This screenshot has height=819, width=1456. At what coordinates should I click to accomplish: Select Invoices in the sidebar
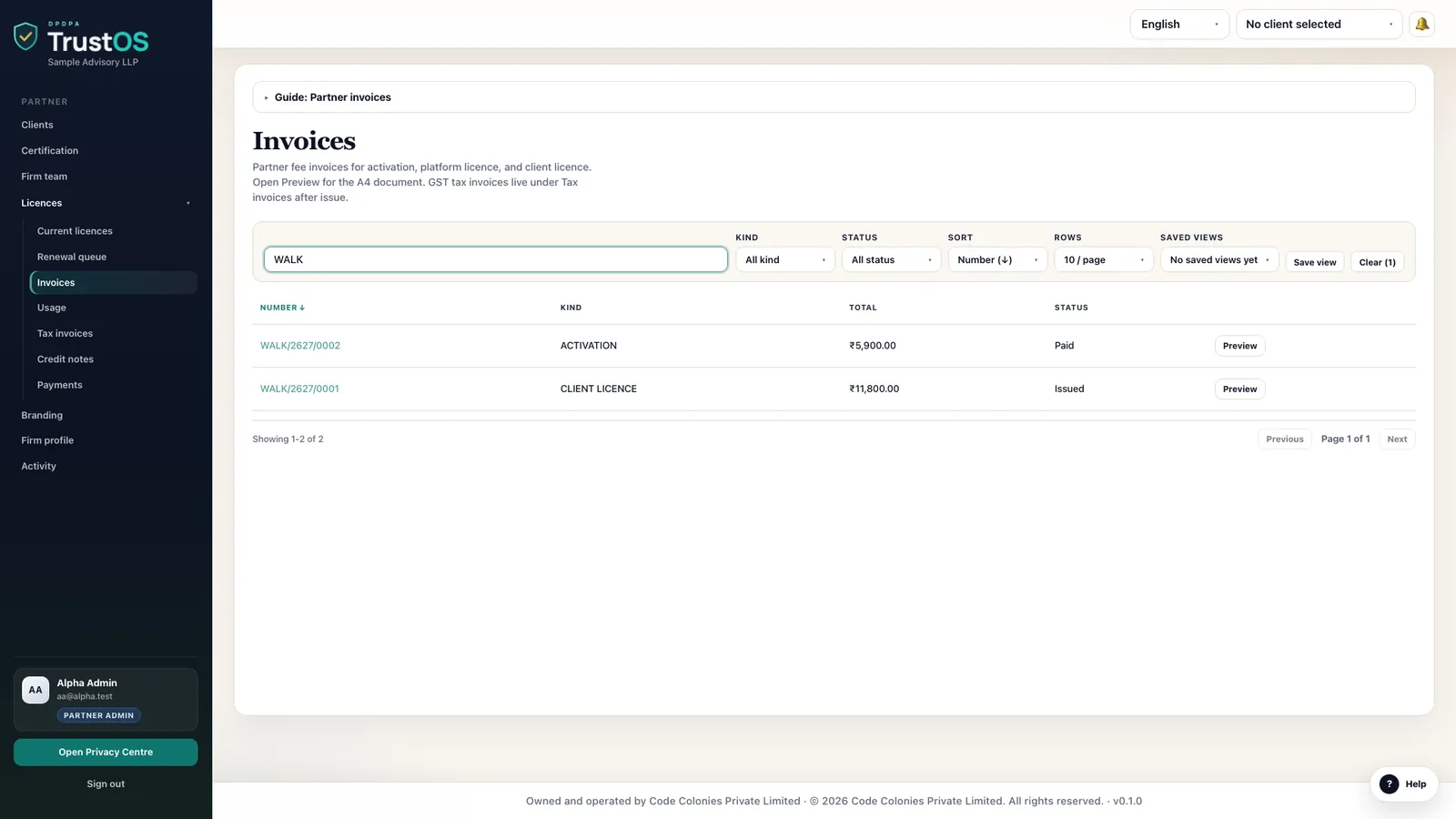coord(113,283)
